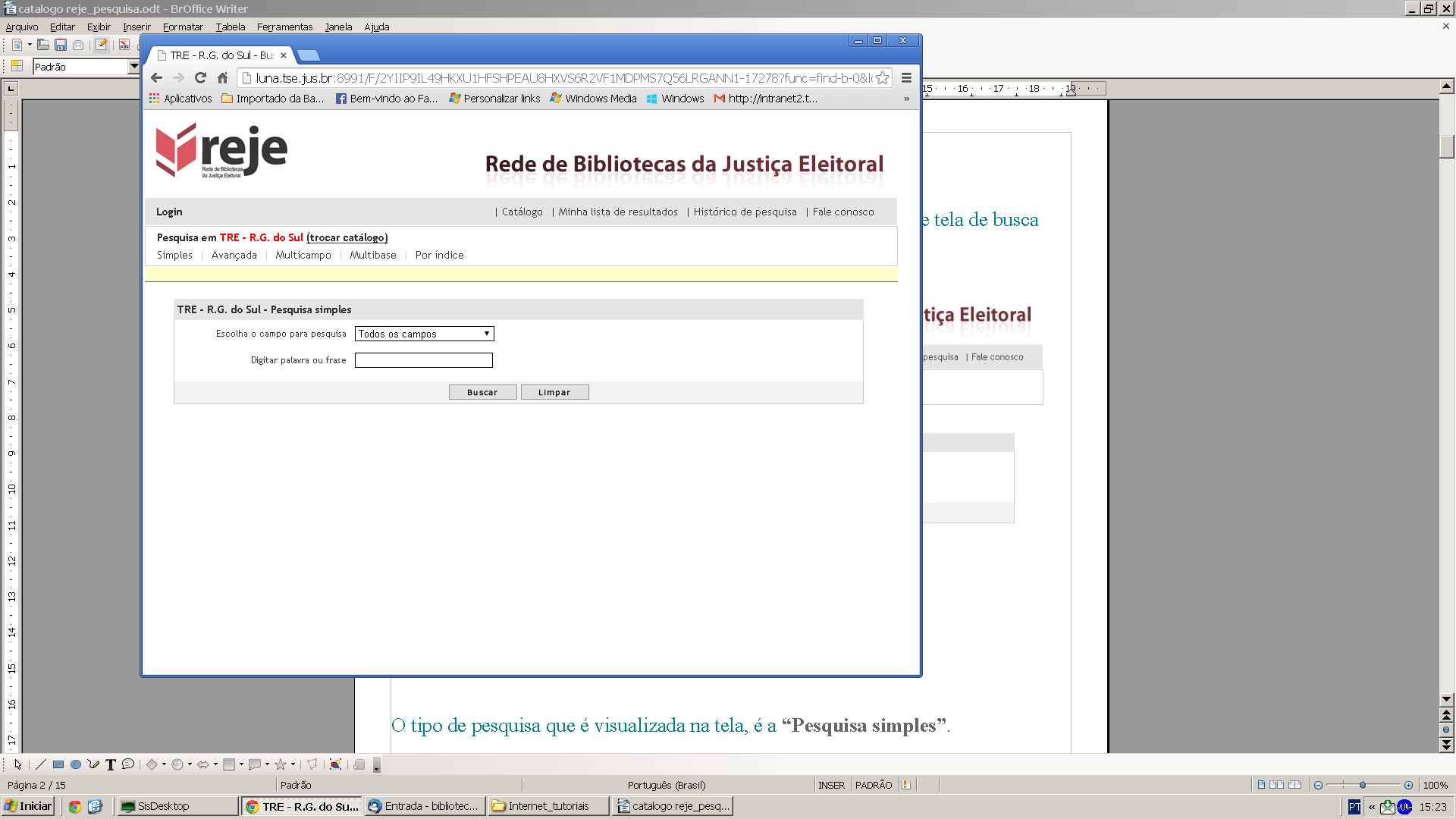Click the Login link
This screenshot has width=1456, height=819.
(x=169, y=212)
